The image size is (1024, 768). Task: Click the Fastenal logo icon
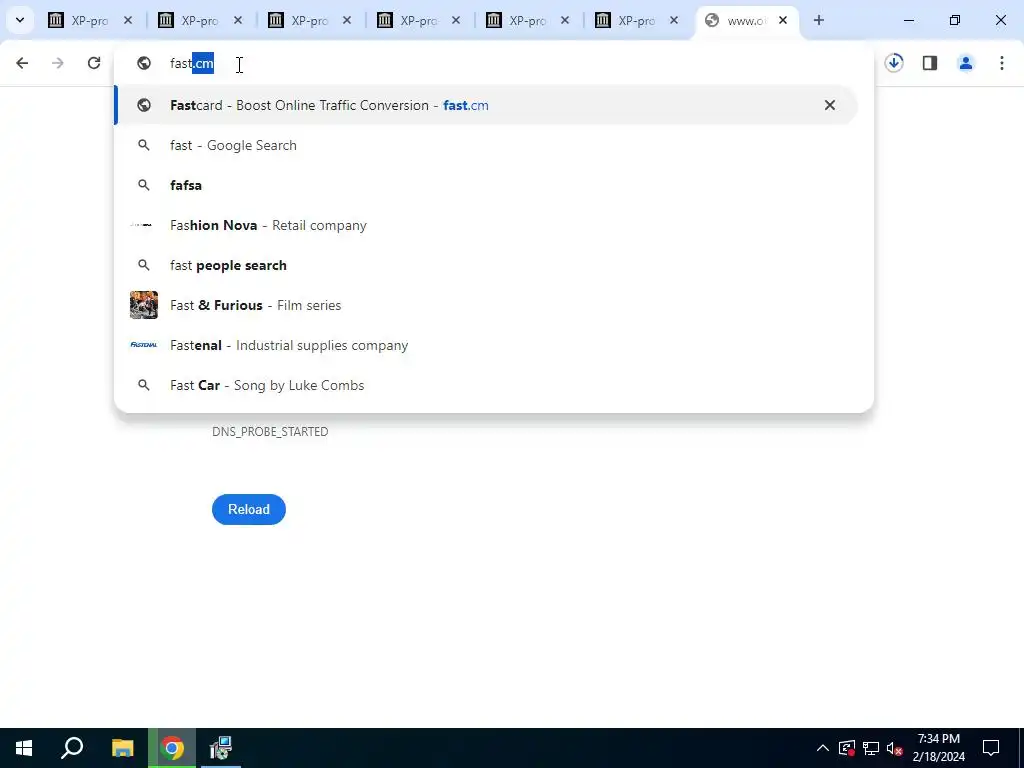144,345
